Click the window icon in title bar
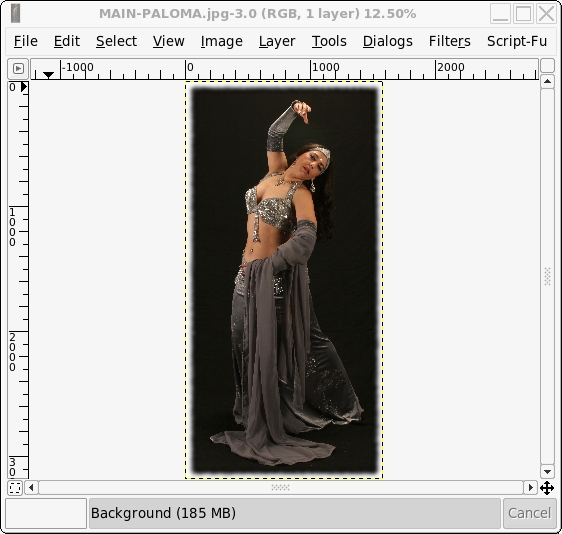 [x=15, y=14]
